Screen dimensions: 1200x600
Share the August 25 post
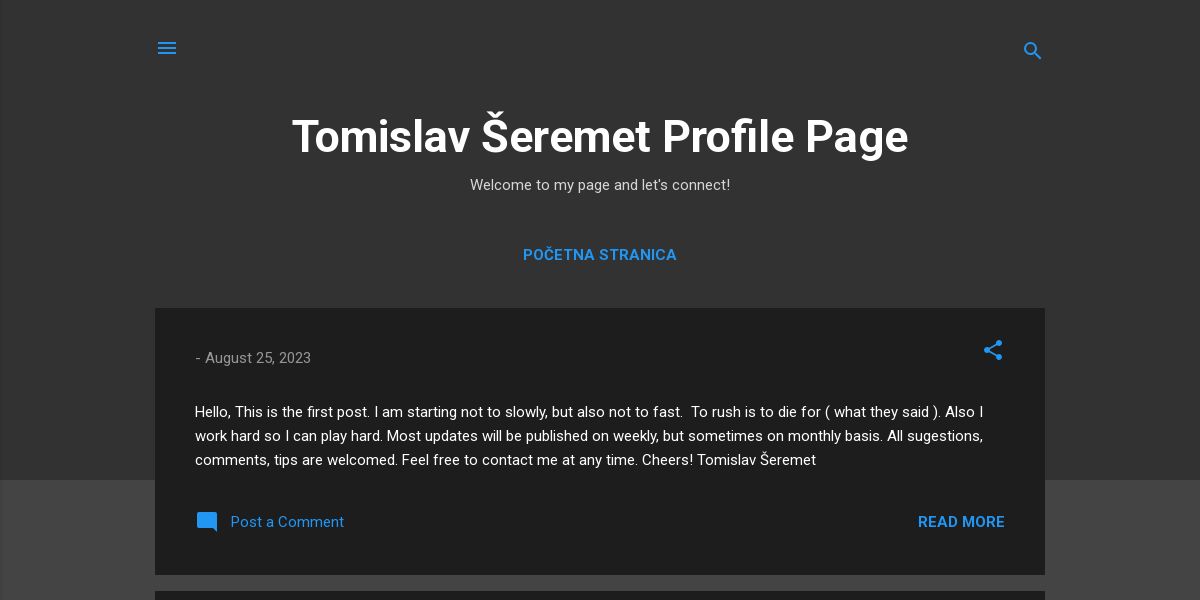(992, 350)
